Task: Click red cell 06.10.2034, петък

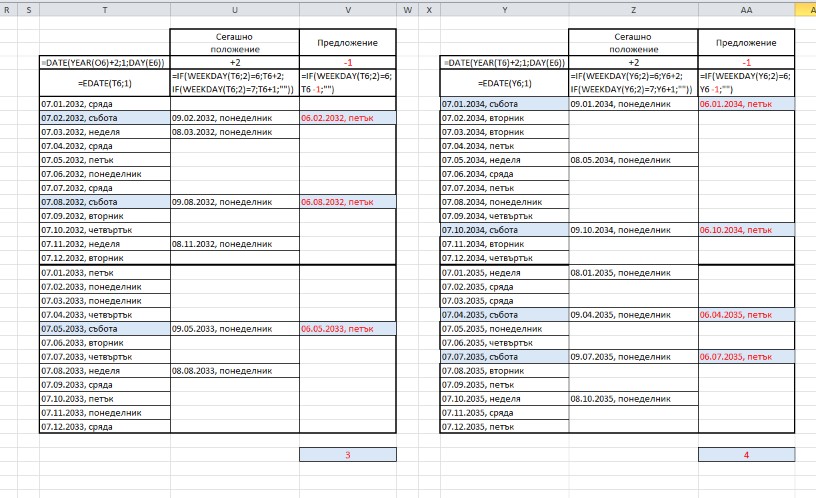Action: click(x=746, y=230)
